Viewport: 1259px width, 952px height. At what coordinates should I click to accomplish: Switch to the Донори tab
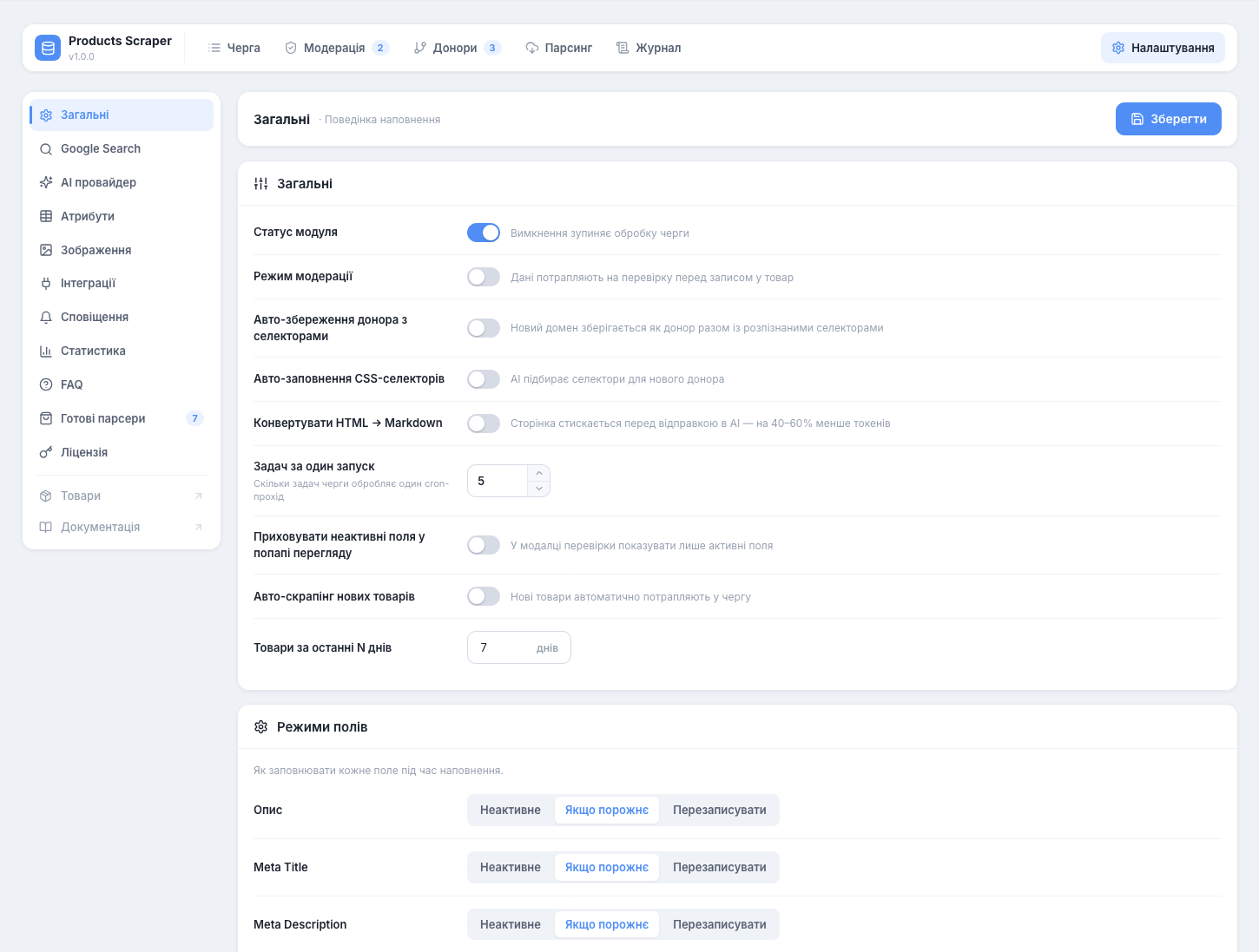coord(458,48)
